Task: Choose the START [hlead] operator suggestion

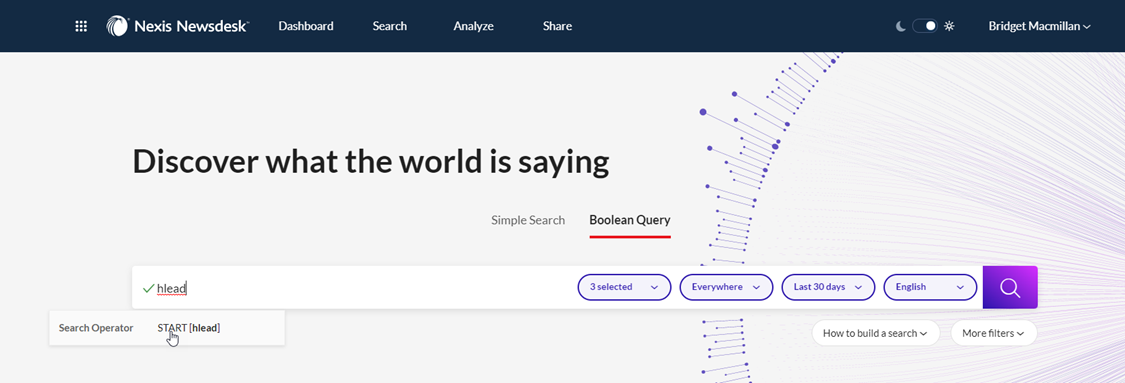Action: (189, 328)
